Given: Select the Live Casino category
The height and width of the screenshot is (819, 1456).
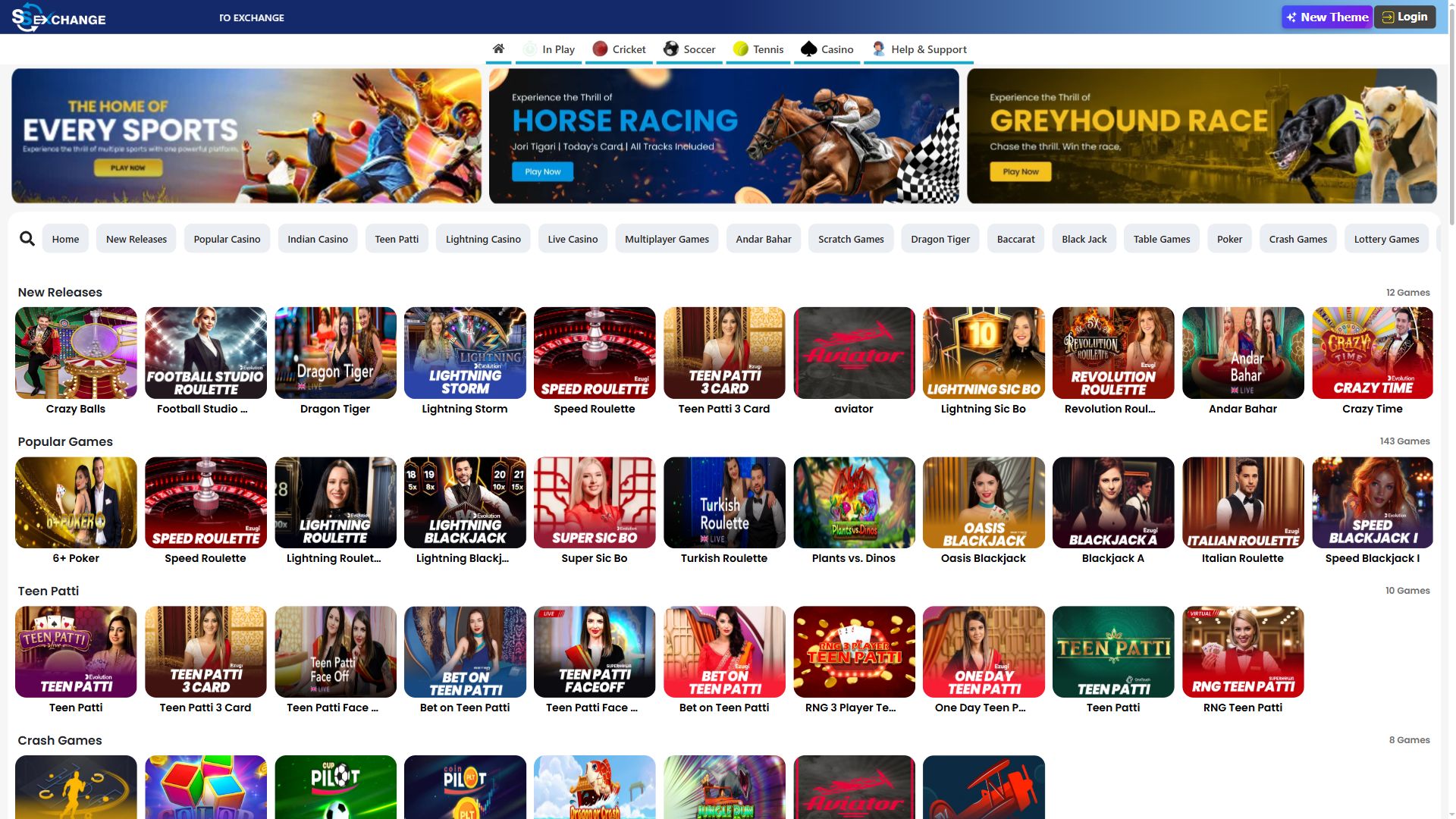Looking at the screenshot, I should point(573,239).
